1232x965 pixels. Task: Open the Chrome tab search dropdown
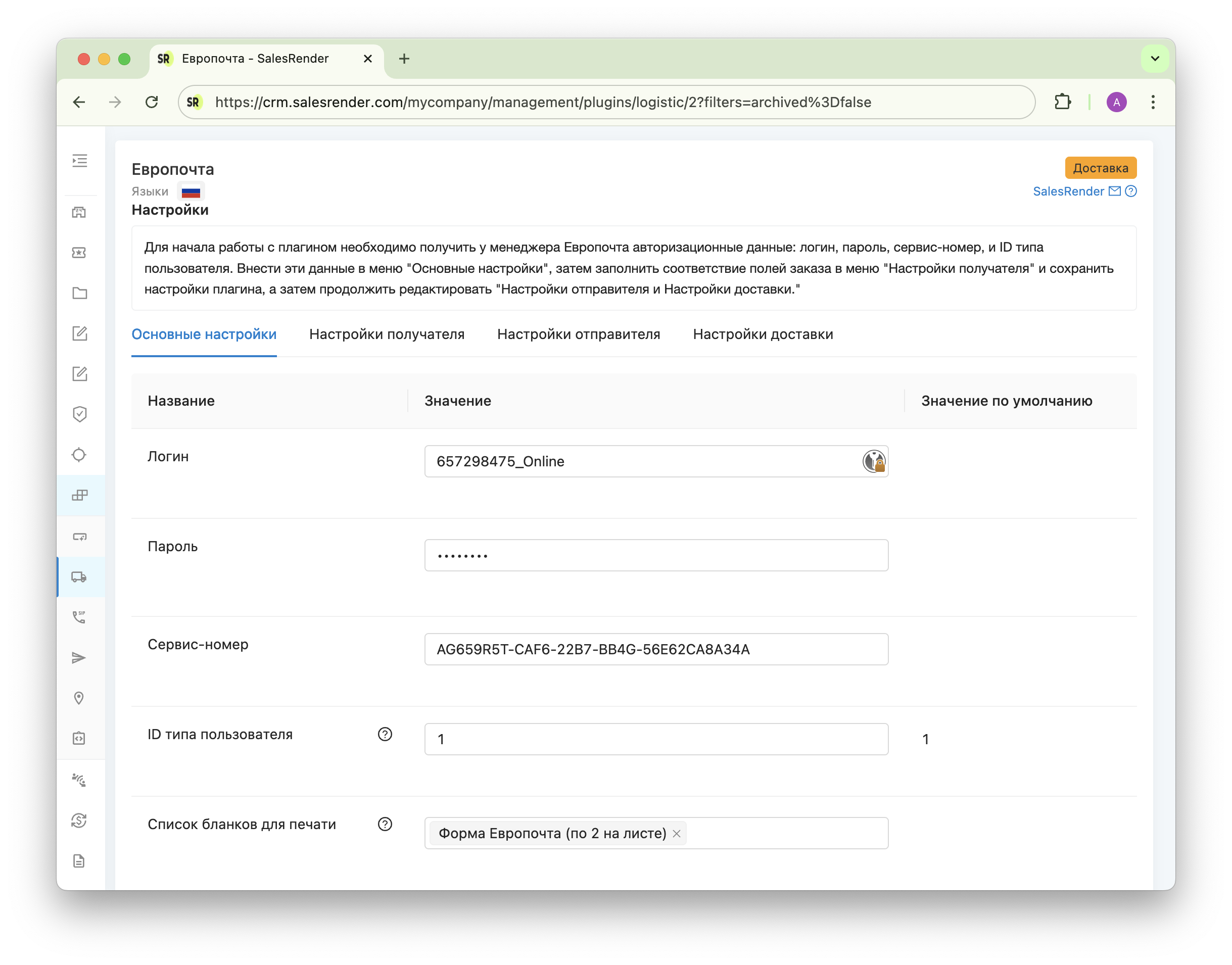[x=1155, y=59]
